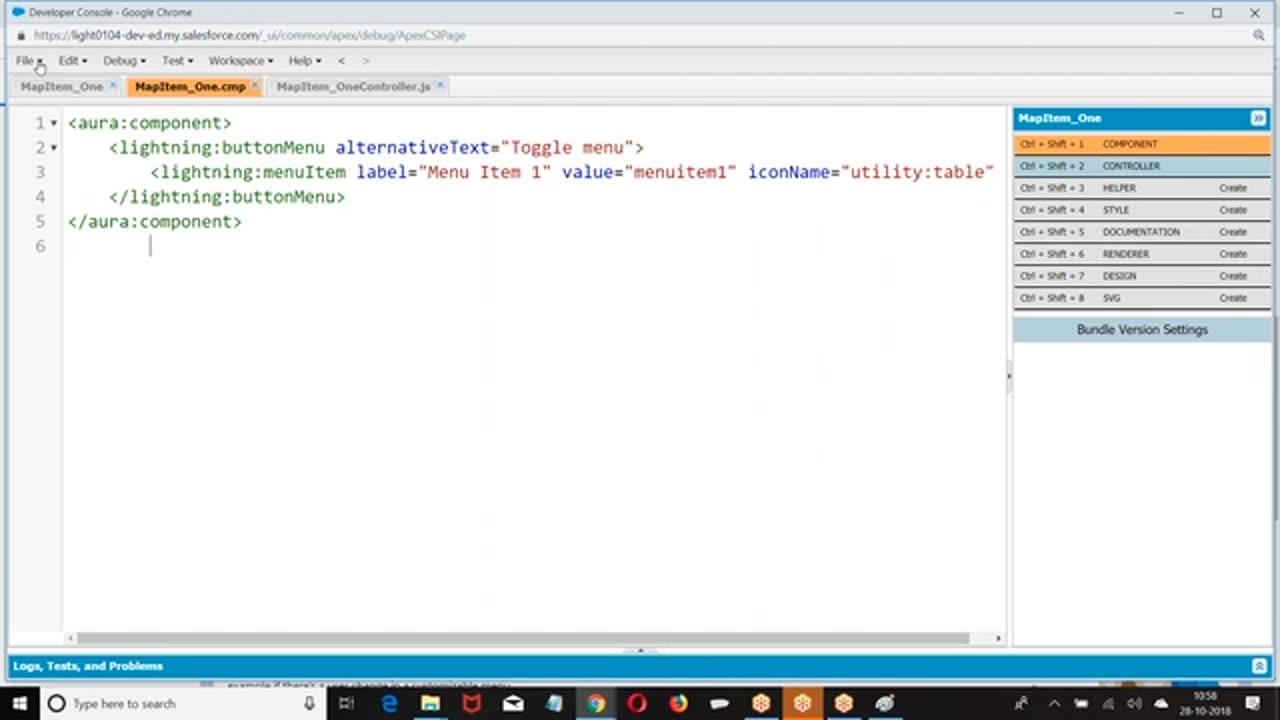Open the Help menu
The width and height of the screenshot is (1280, 720).
pos(305,61)
